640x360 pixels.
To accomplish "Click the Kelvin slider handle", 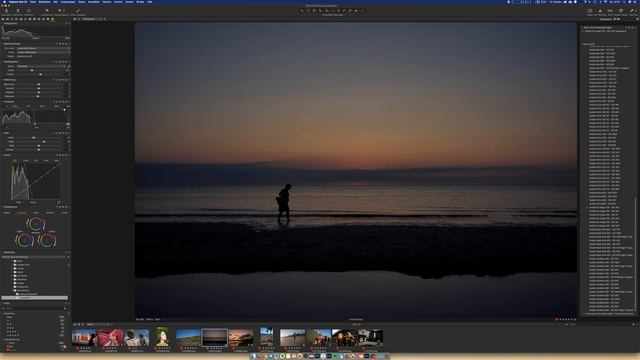I will coord(32,70).
